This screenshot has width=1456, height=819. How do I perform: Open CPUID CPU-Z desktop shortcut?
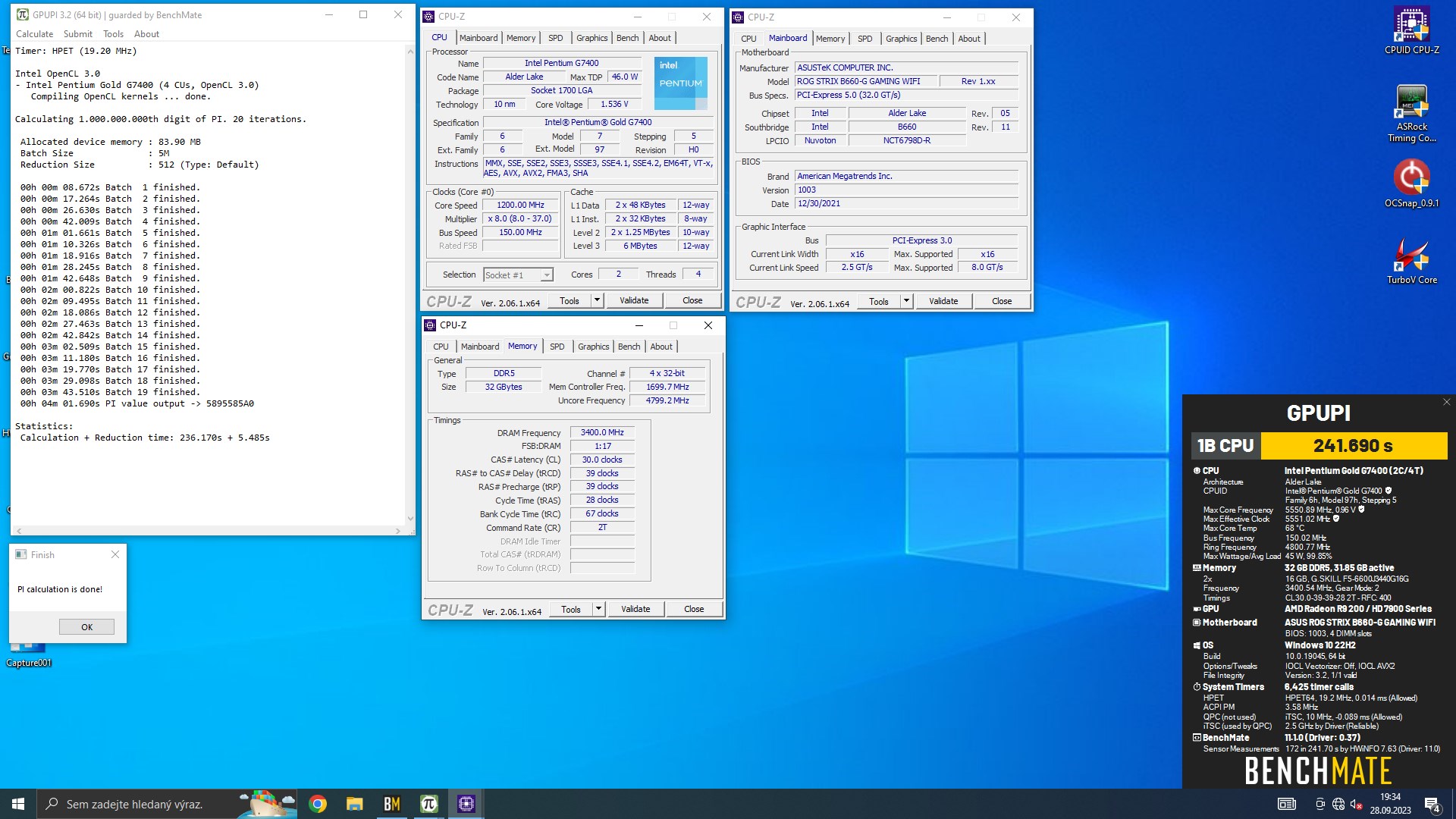click(x=1411, y=30)
